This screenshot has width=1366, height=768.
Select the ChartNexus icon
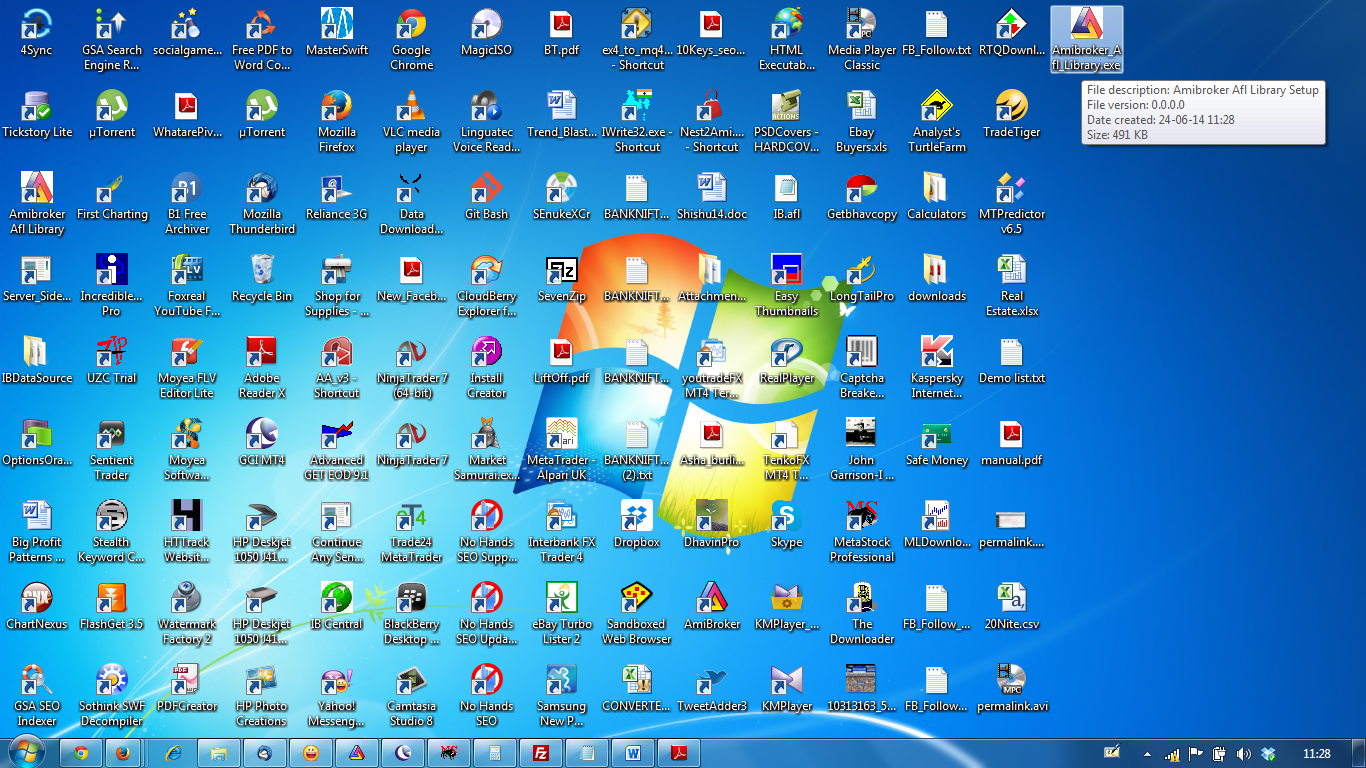37,606
